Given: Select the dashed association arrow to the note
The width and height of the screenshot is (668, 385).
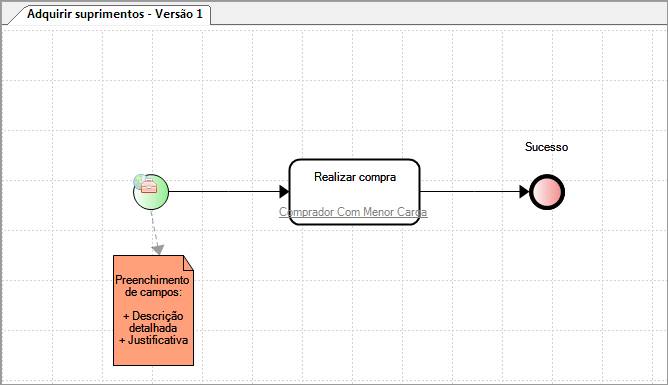Looking at the screenshot, I should [x=155, y=233].
